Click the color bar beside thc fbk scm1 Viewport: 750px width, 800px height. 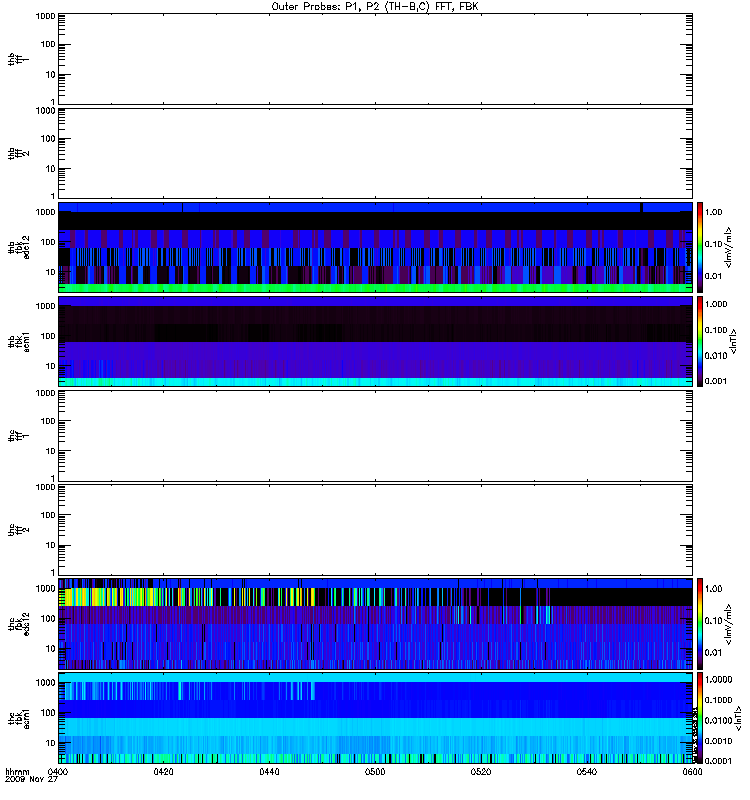pyautogui.click(x=700, y=718)
